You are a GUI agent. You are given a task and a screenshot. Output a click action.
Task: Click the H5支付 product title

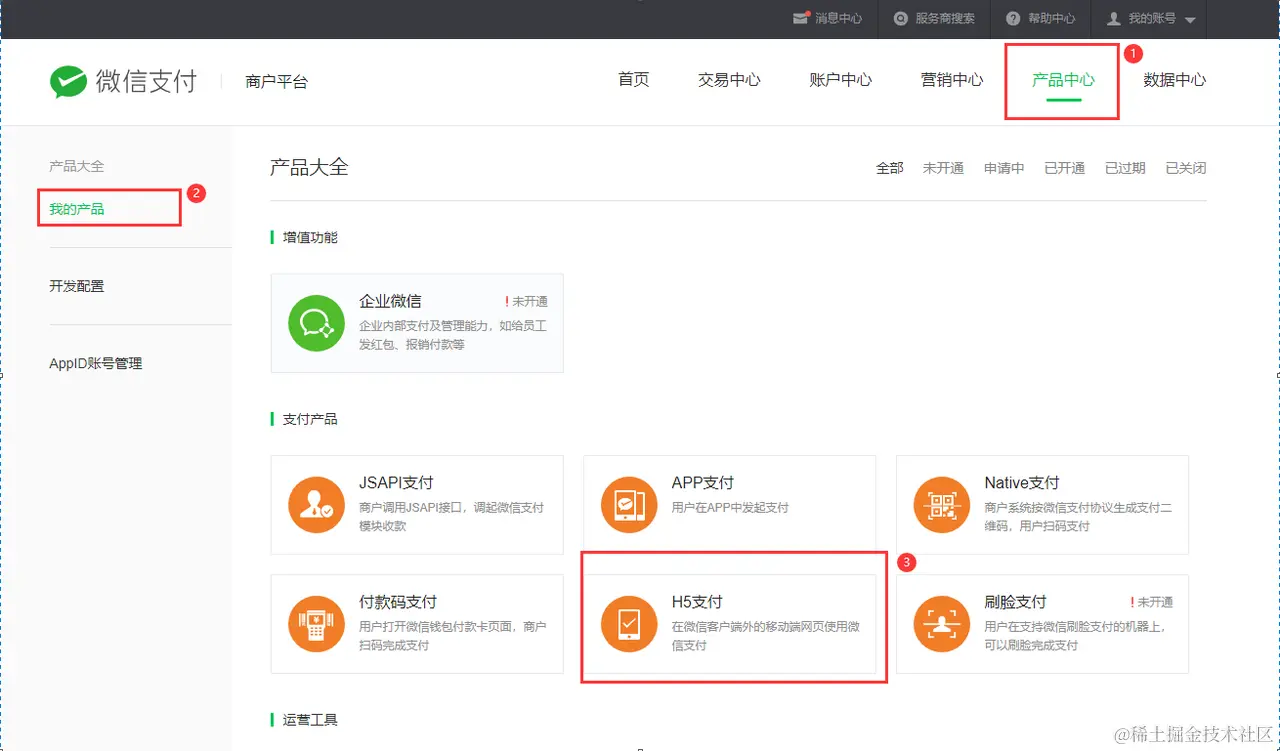pyautogui.click(x=697, y=602)
